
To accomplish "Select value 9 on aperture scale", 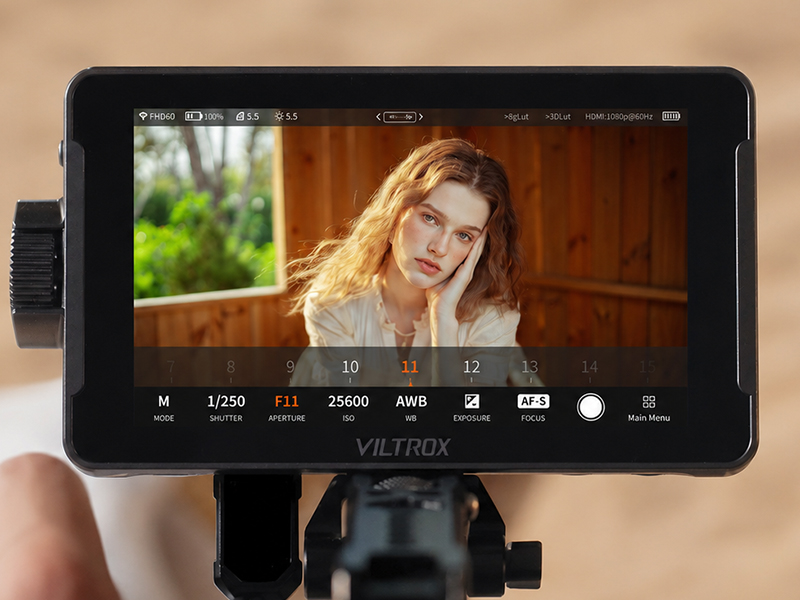I will (x=290, y=367).
